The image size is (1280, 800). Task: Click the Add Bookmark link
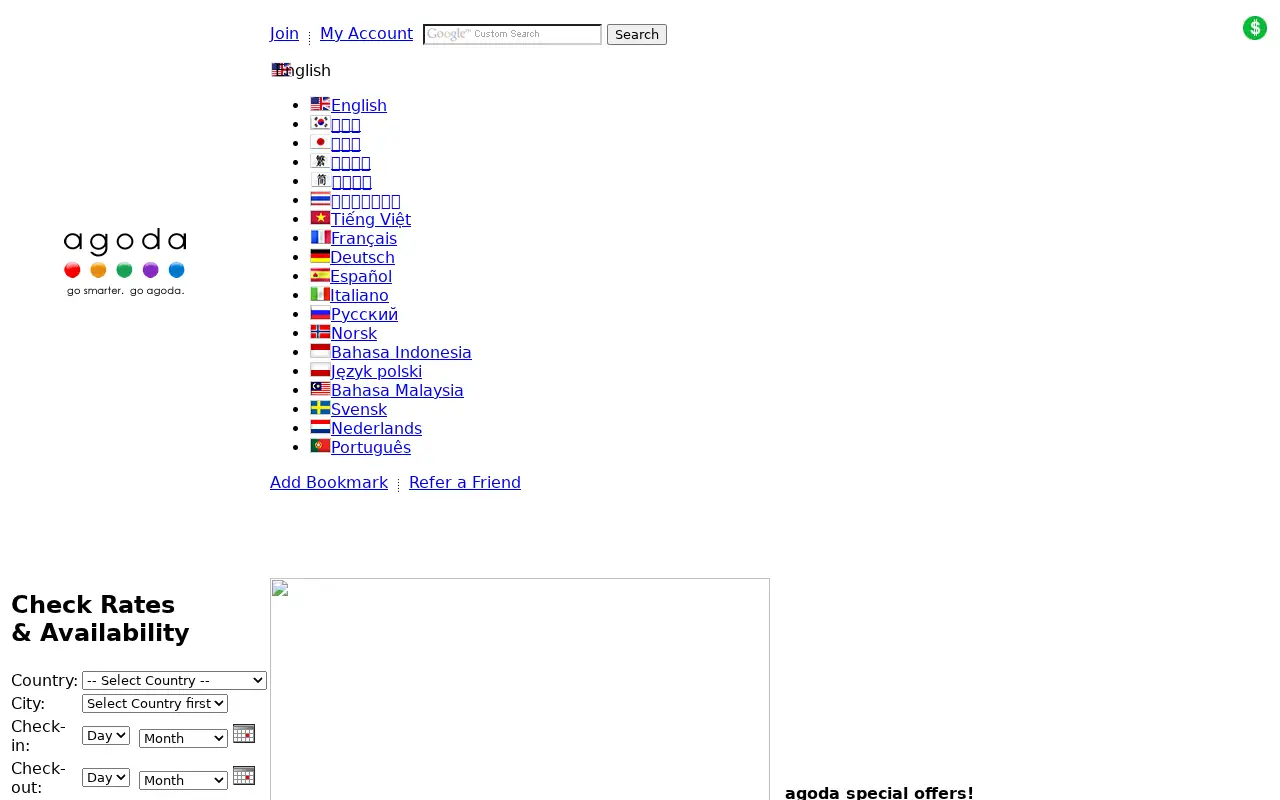(x=329, y=482)
